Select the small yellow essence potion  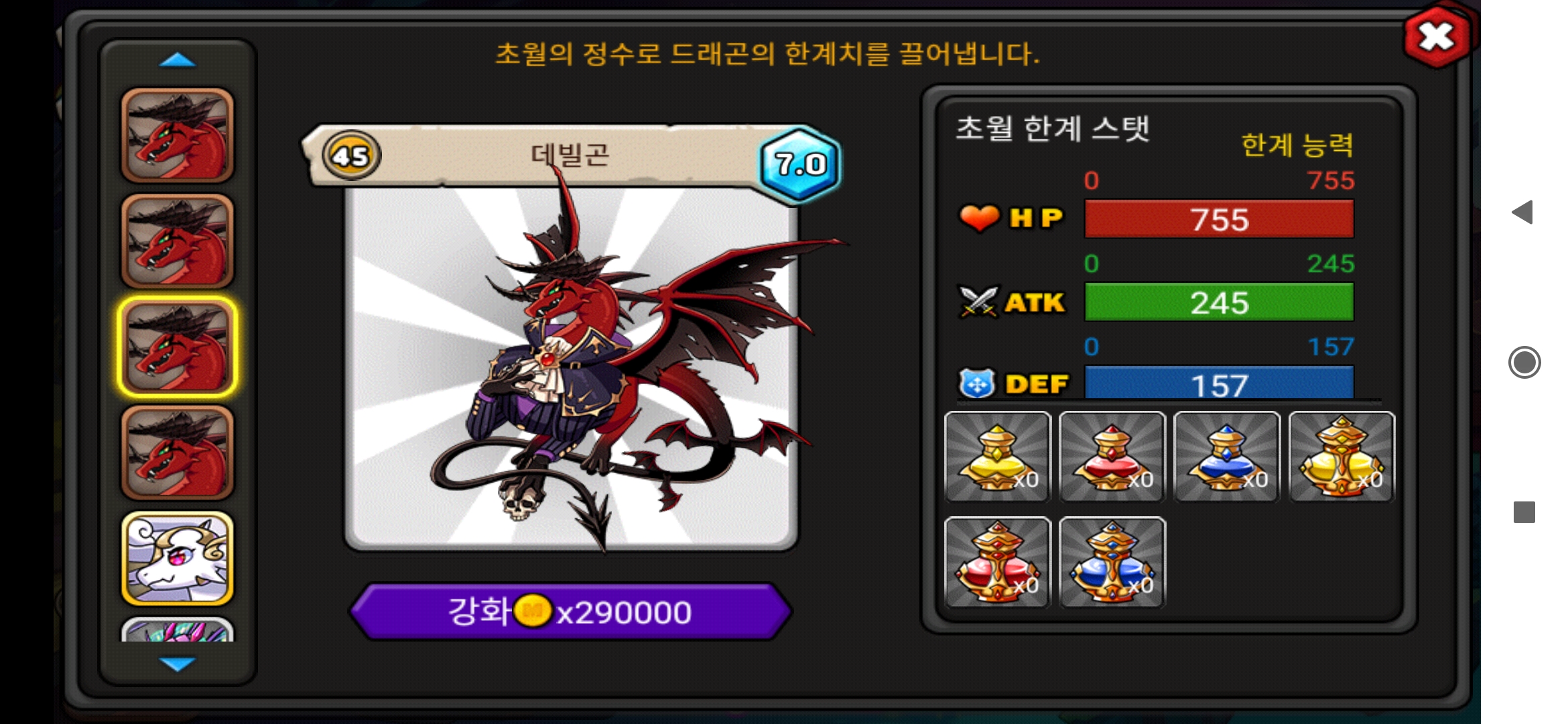click(x=997, y=457)
